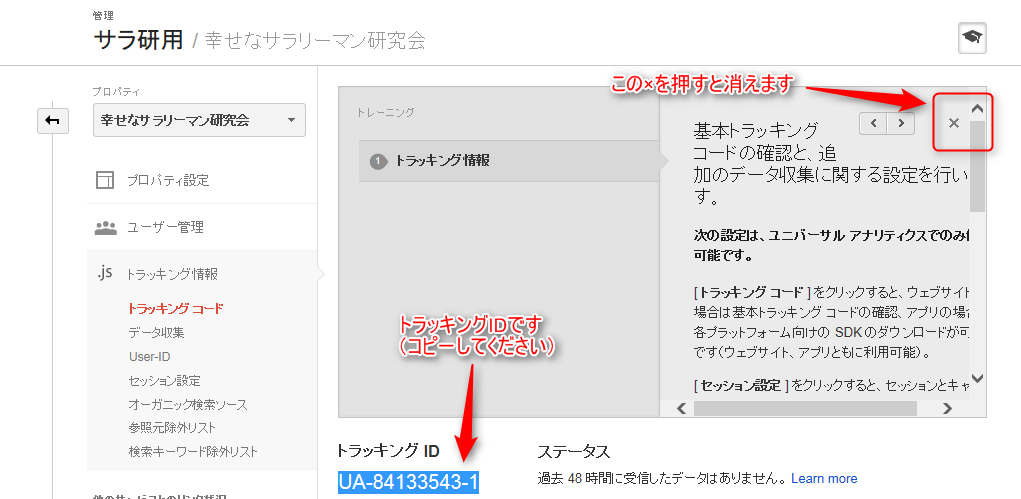Click the training panel scroll down arrow
This screenshot has height=499, width=1021.
(977, 378)
